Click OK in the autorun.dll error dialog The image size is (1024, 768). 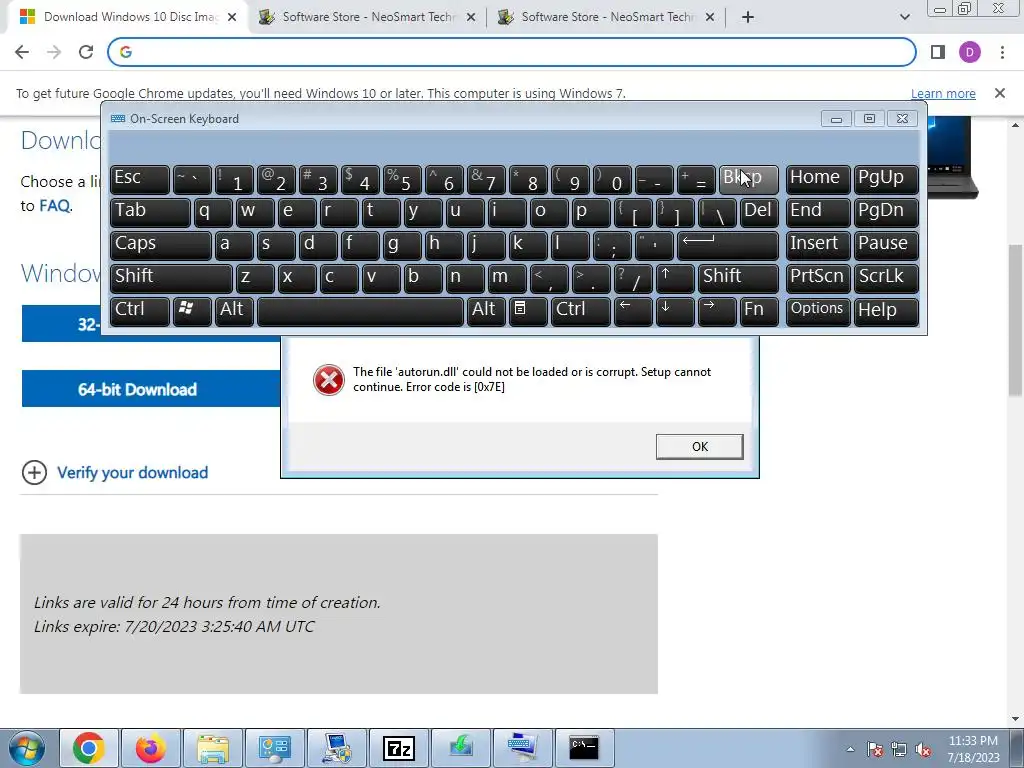[x=699, y=447]
